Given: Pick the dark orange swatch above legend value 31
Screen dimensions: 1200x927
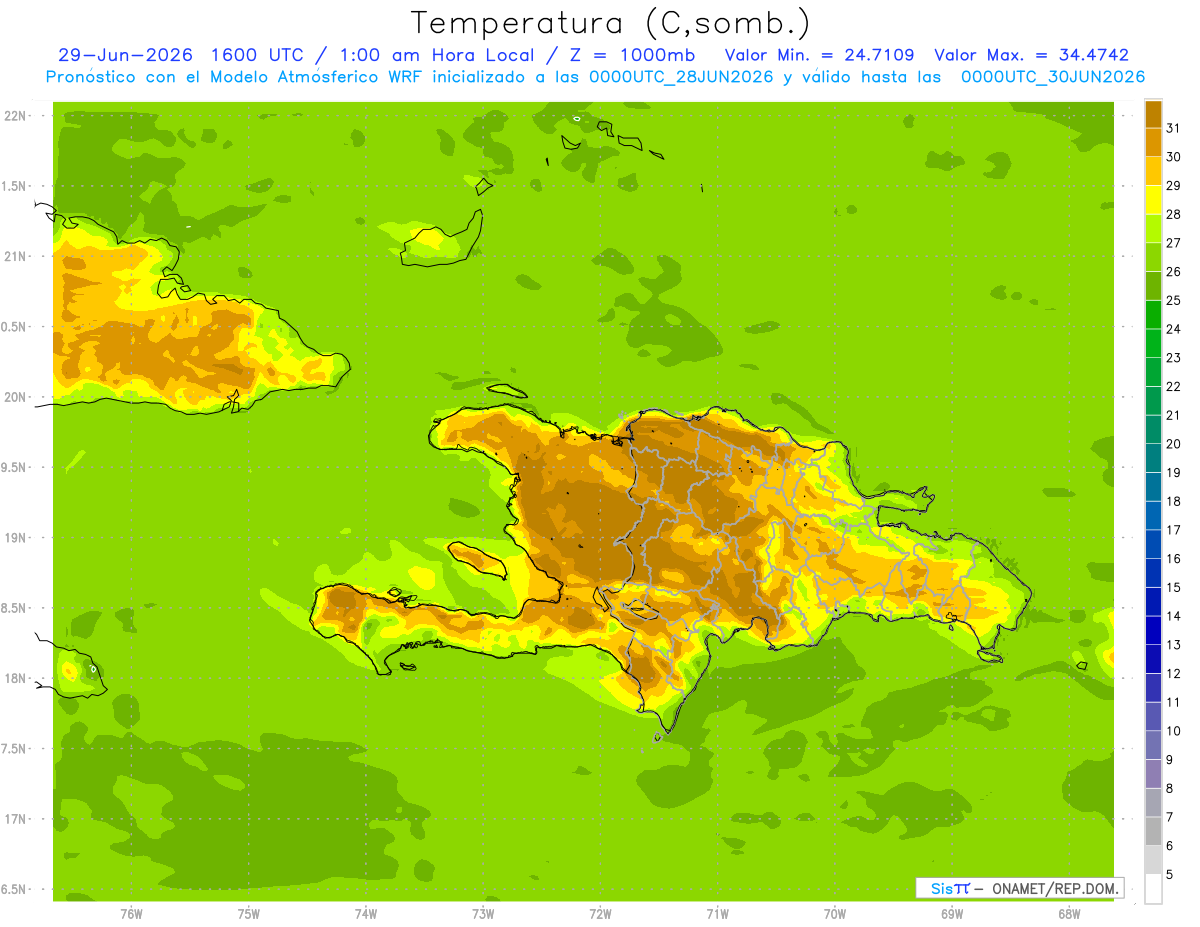Looking at the screenshot, I should (1153, 114).
